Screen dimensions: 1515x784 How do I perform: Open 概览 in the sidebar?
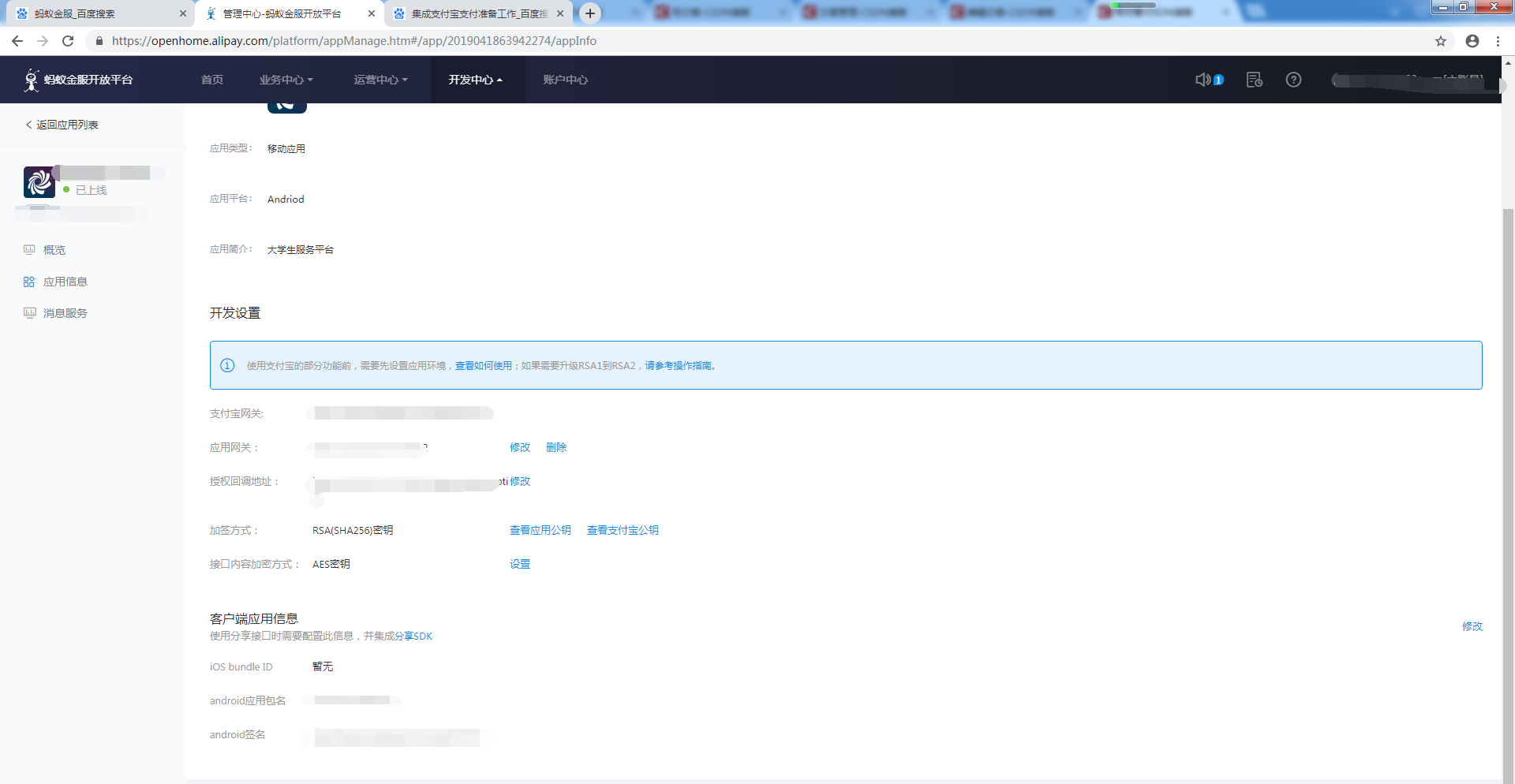(54, 250)
